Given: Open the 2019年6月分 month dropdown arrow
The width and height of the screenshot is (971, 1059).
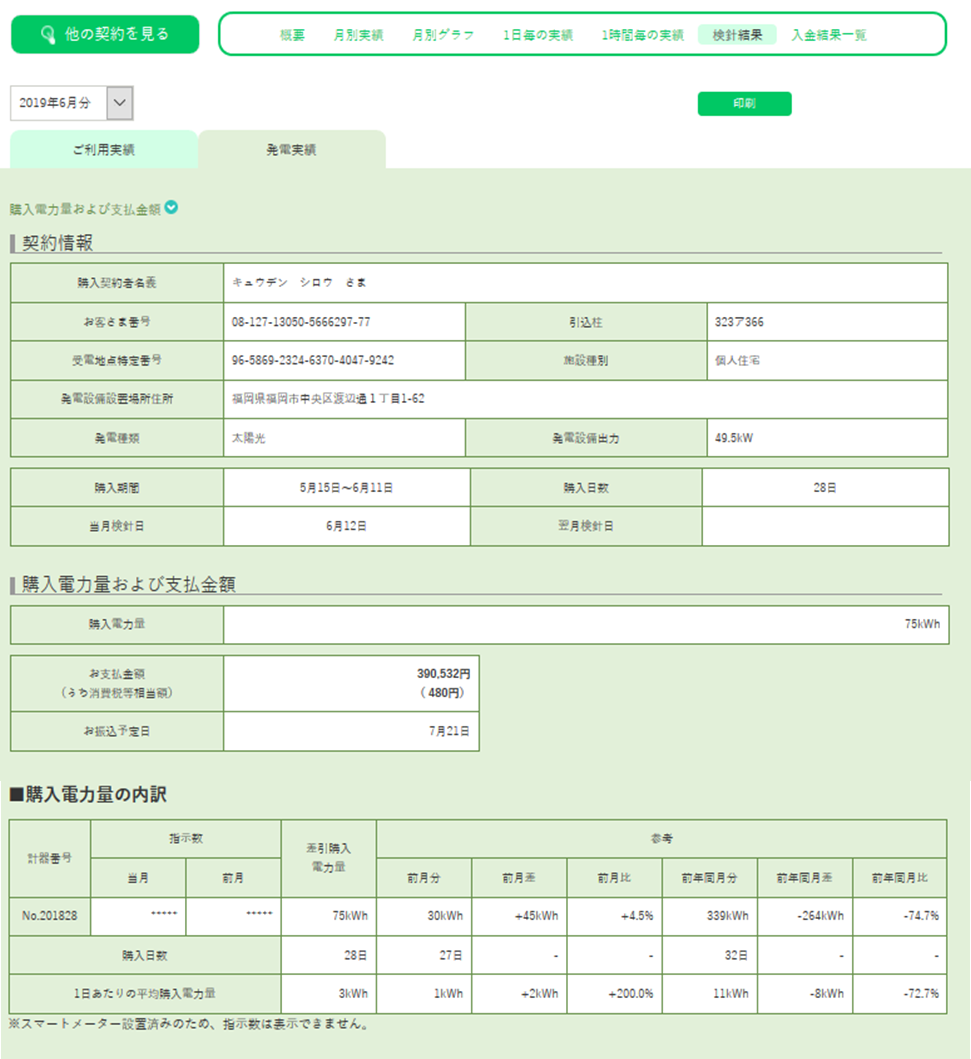Looking at the screenshot, I should point(120,103).
